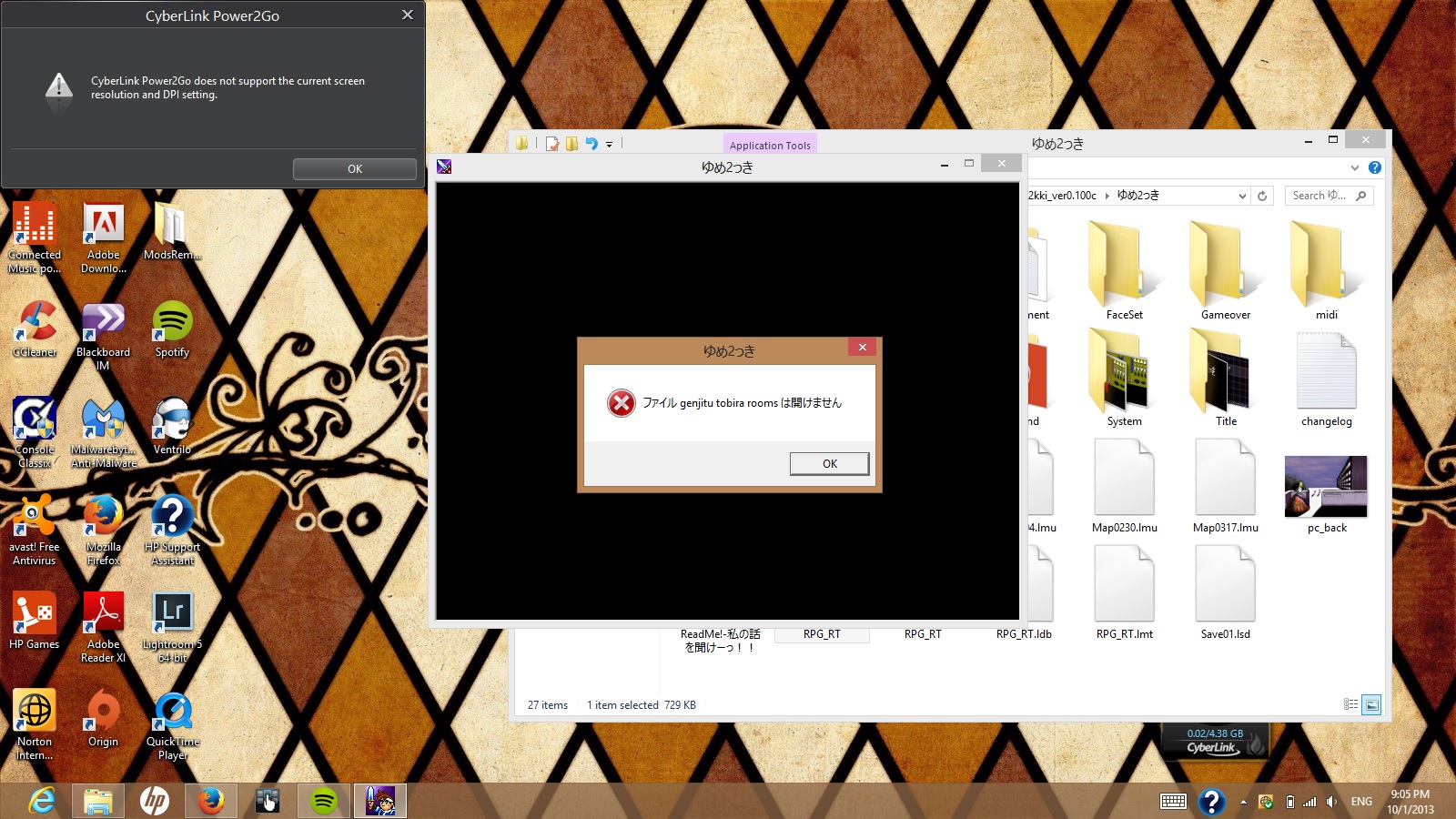The width and height of the screenshot is (1456, 819).
Task: Open the System folder in Explorer
Action: pos(1125,377)
